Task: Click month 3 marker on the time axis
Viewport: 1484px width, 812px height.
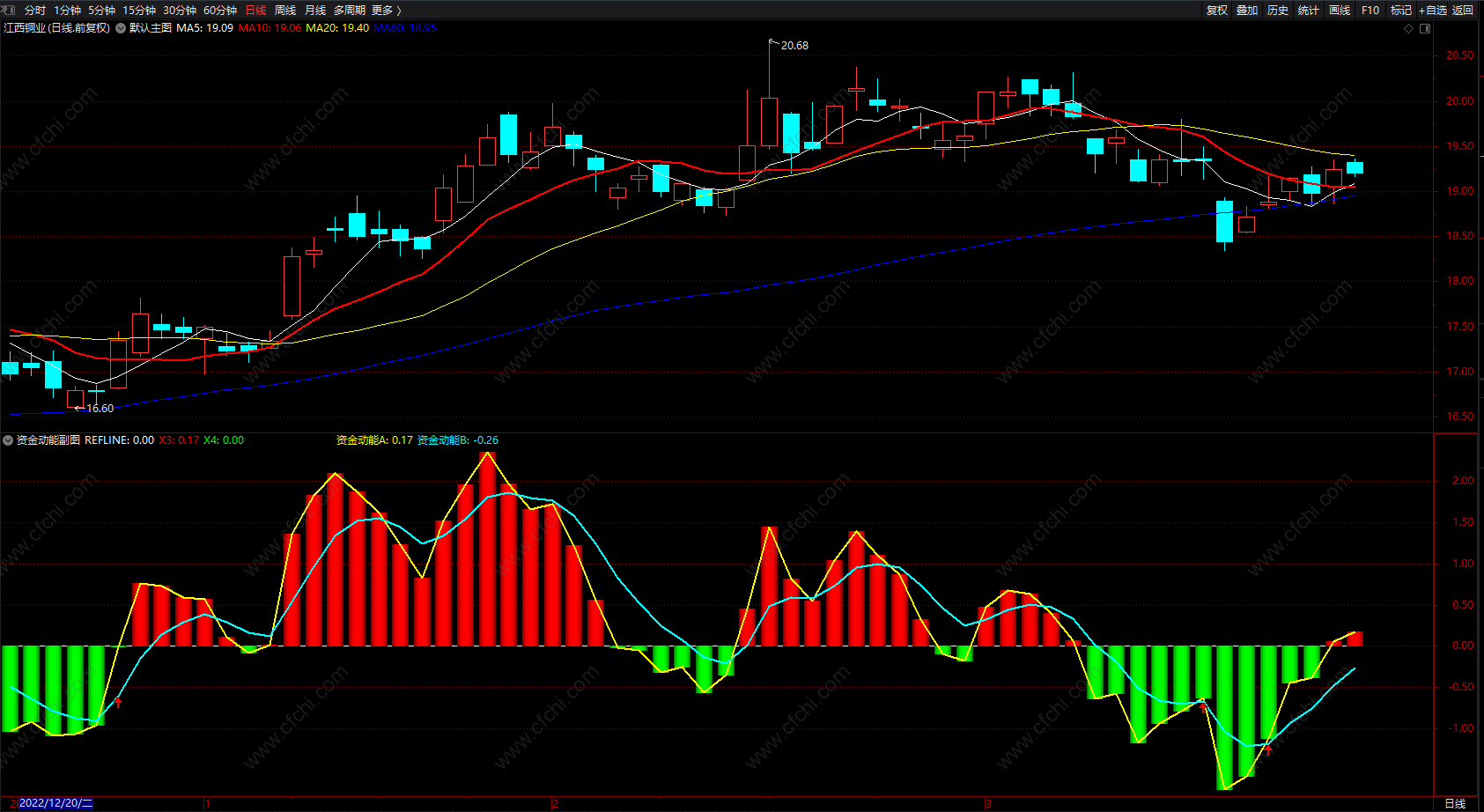Action: click(988, 803)
